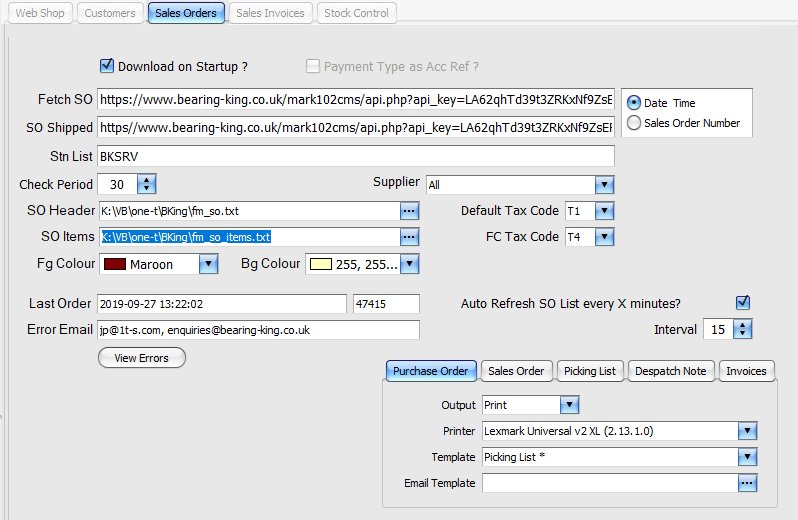Select Sales Order Number radio option
This screenshot has width=798, height=520.
(633, 123)
